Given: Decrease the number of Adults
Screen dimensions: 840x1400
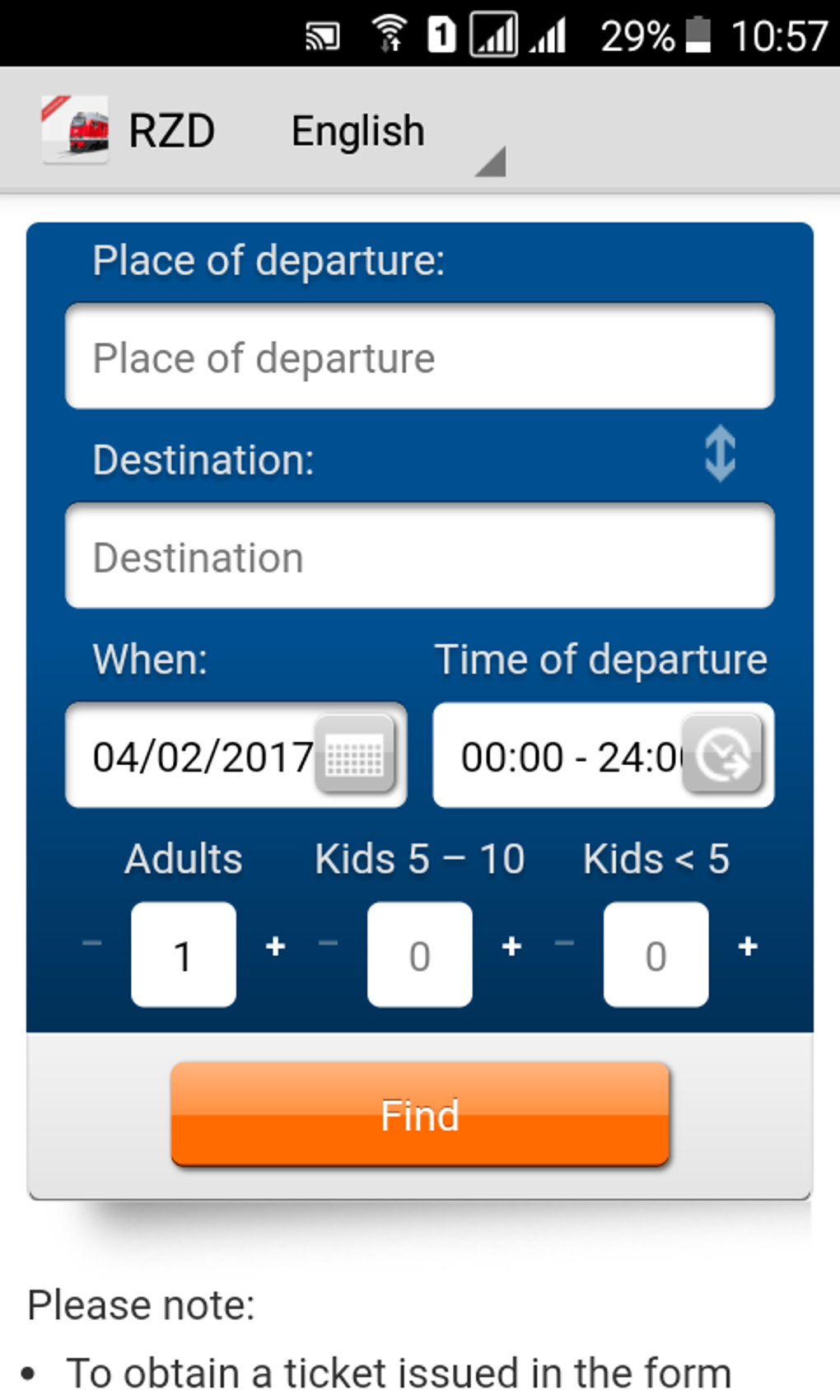Looking at the screenshot, I should click(x=92, y=944).
